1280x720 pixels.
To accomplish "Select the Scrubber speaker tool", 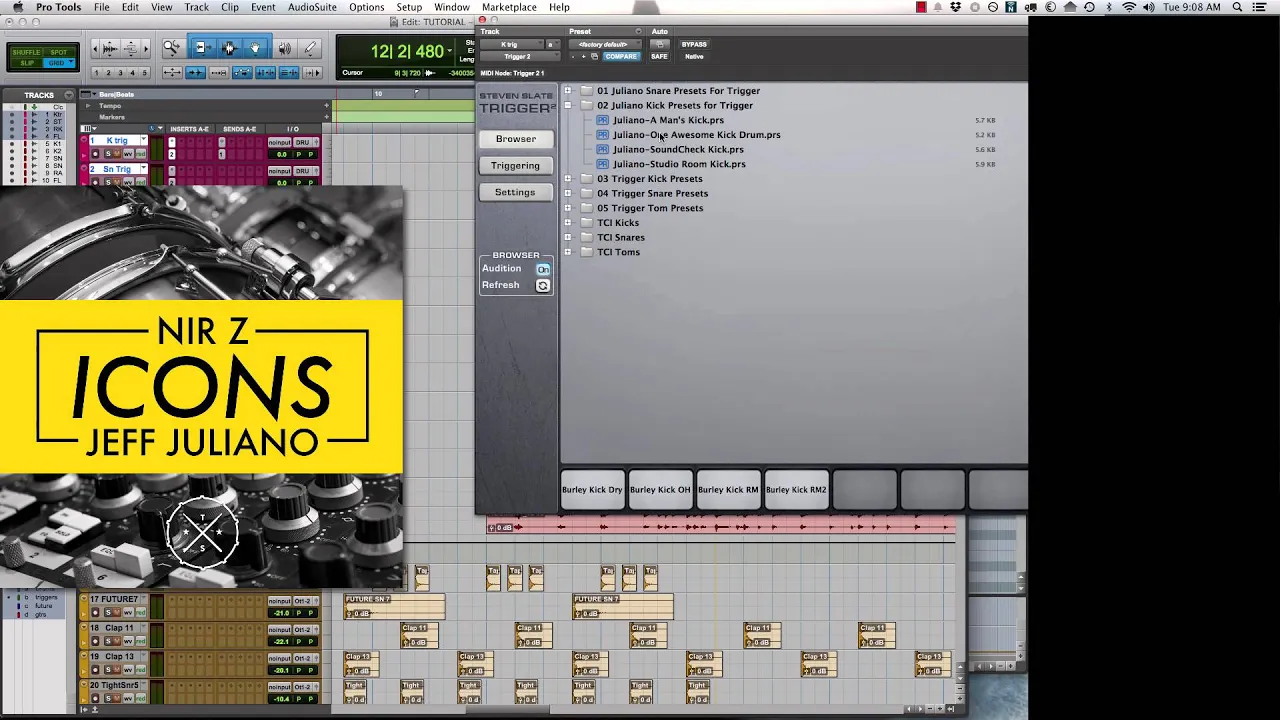I will click(x=285, y=48).
